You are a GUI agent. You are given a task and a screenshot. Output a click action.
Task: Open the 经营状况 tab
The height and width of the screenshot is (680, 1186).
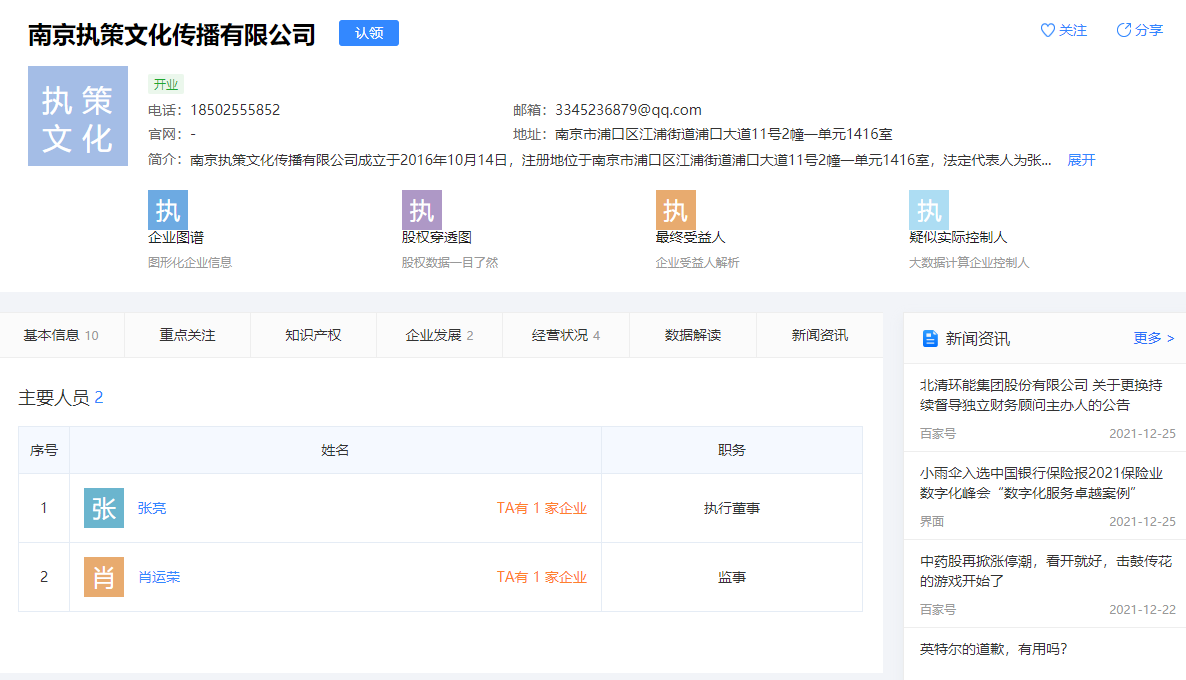[x=565, y=335]
